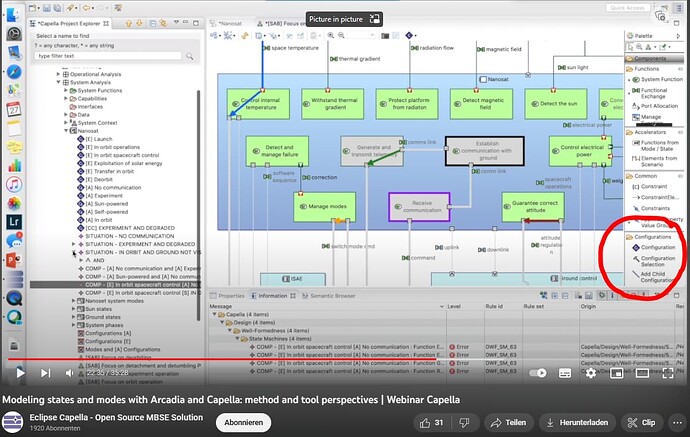
Task: Click the Abonnieren subscribe button
Action: point(243,422)
